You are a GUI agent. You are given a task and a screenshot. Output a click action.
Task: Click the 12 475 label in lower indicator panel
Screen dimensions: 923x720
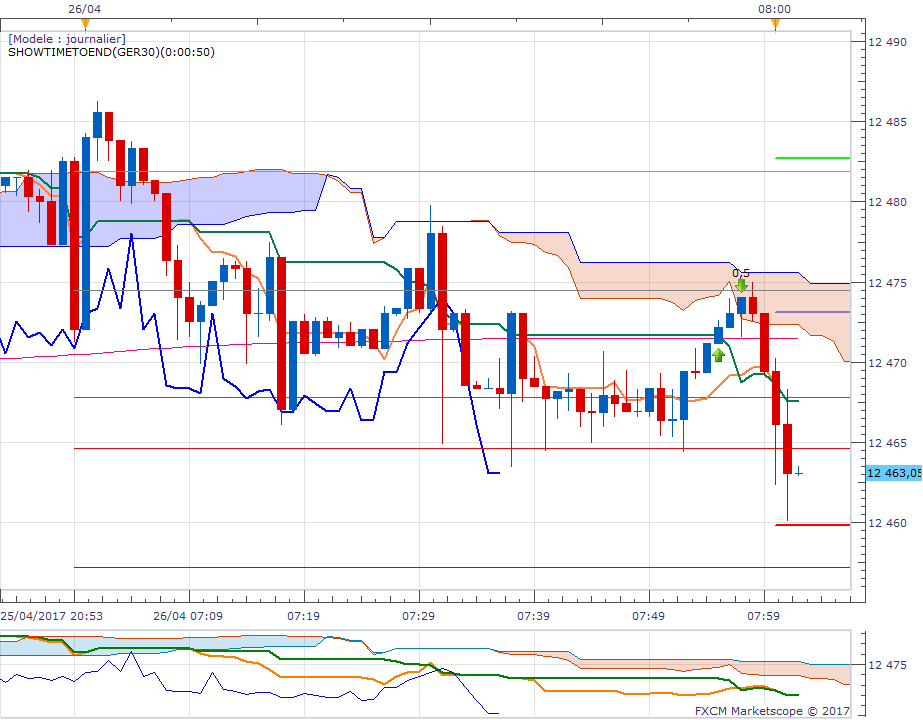click(x=888, y=665)
